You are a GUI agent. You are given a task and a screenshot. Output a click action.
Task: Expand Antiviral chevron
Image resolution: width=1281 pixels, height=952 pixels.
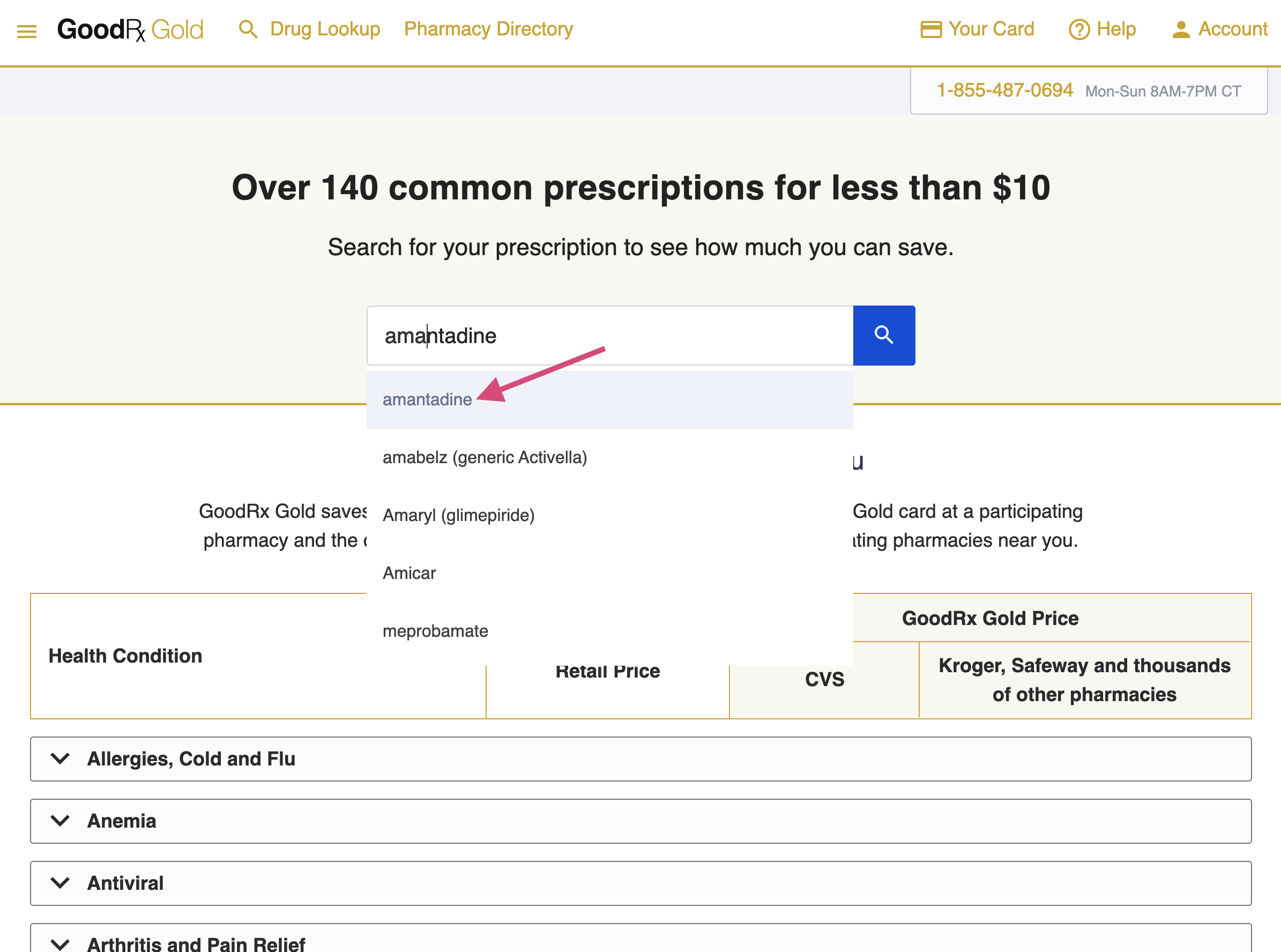coord(60,883)
